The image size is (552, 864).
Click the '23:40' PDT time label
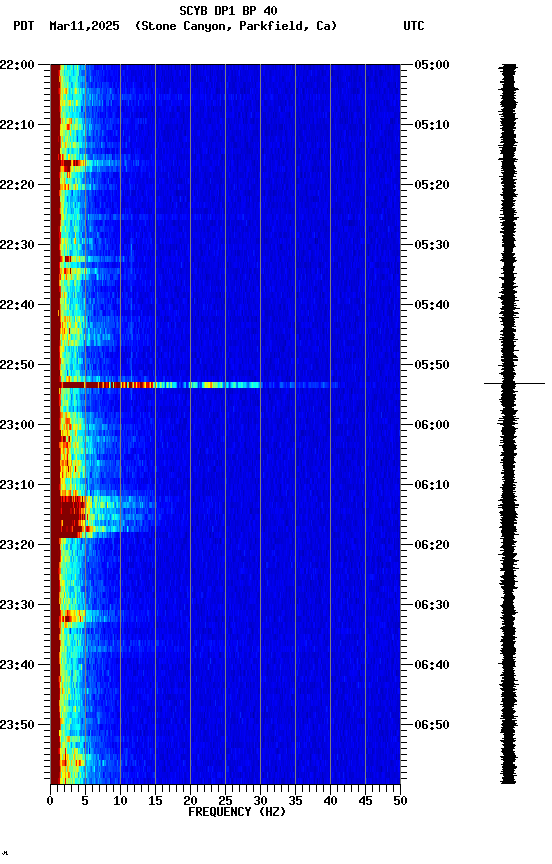tap(17, 665)
